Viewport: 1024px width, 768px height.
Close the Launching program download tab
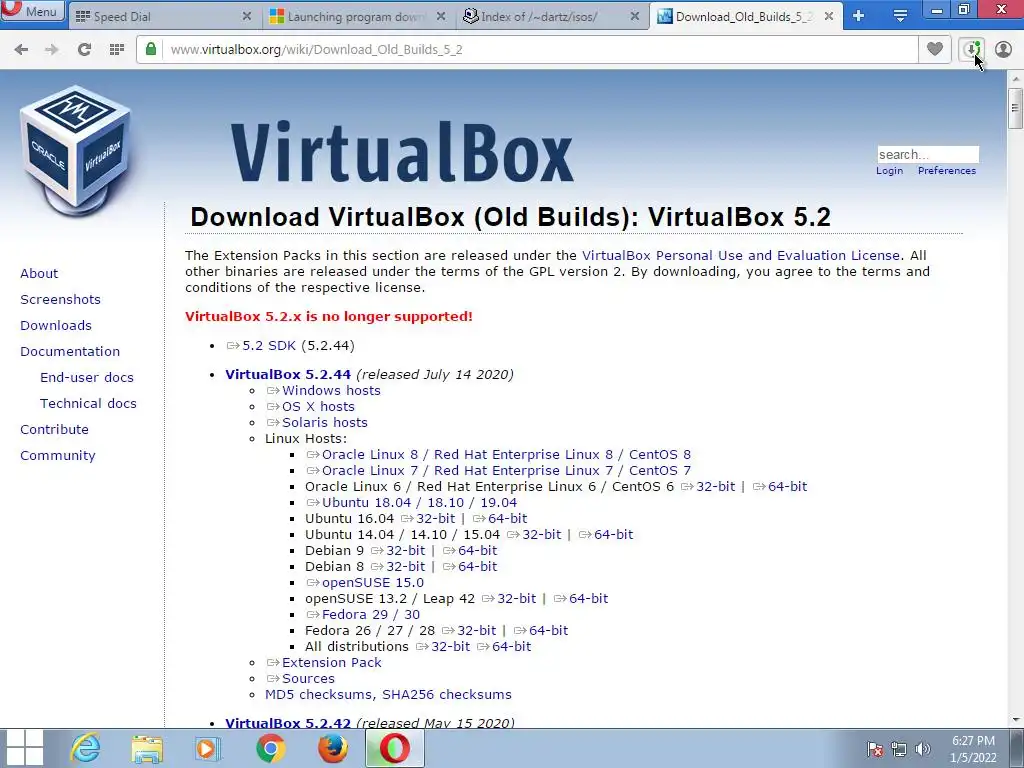(441, 16)
